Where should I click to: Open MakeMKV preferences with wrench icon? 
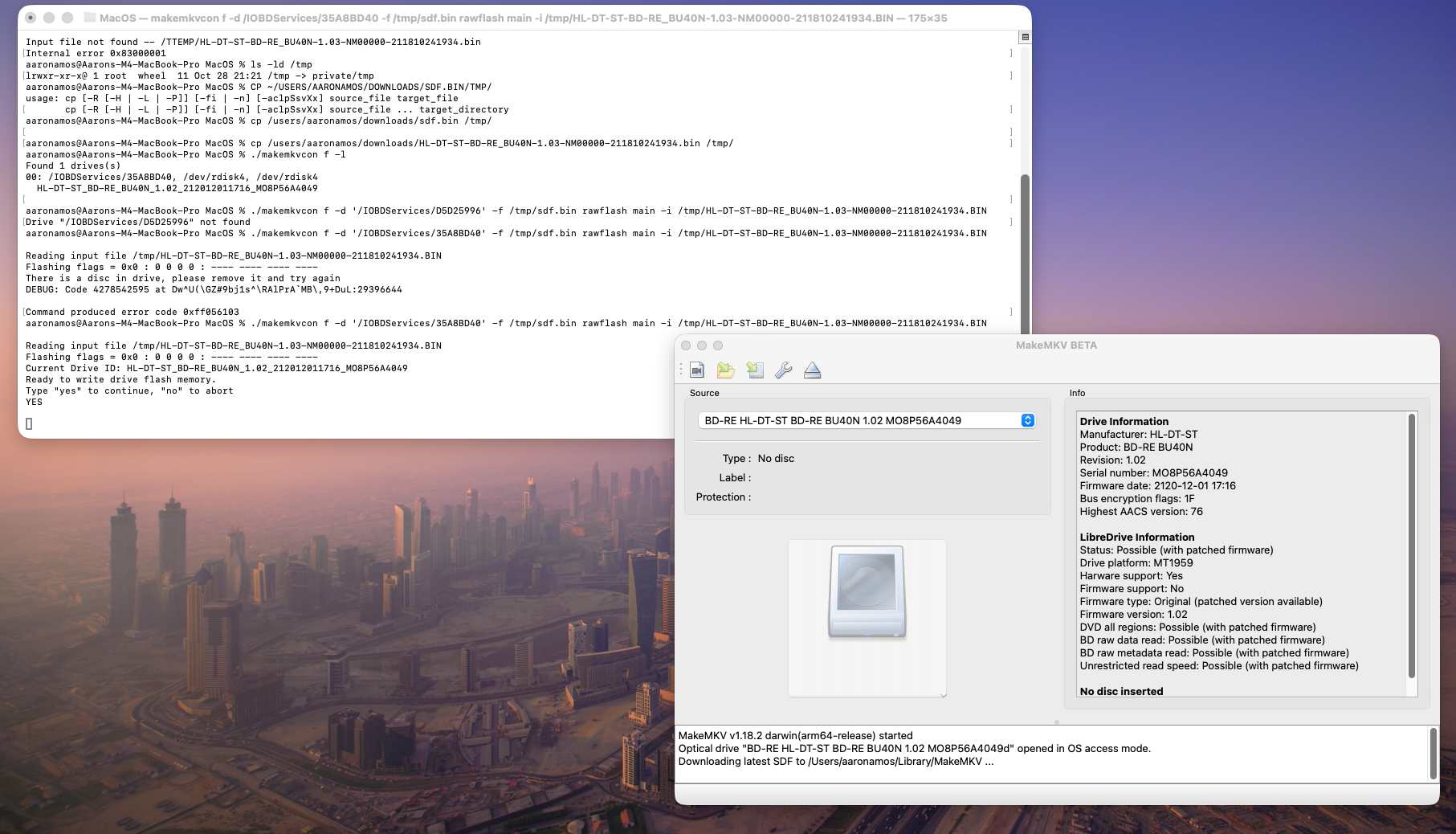783,370
